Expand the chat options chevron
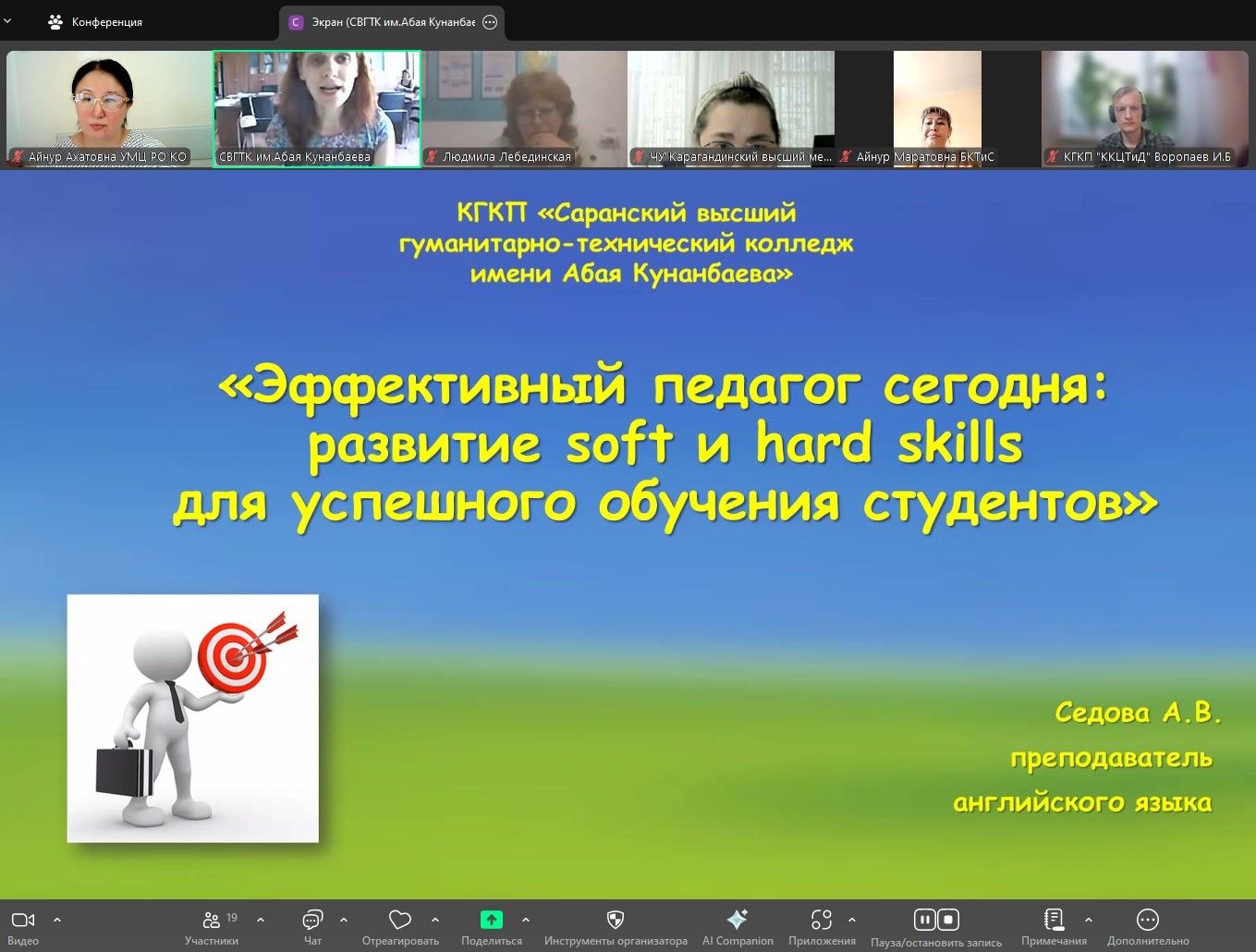The height and width of the screenshot is (952, 1256). (x=344, y=920)
